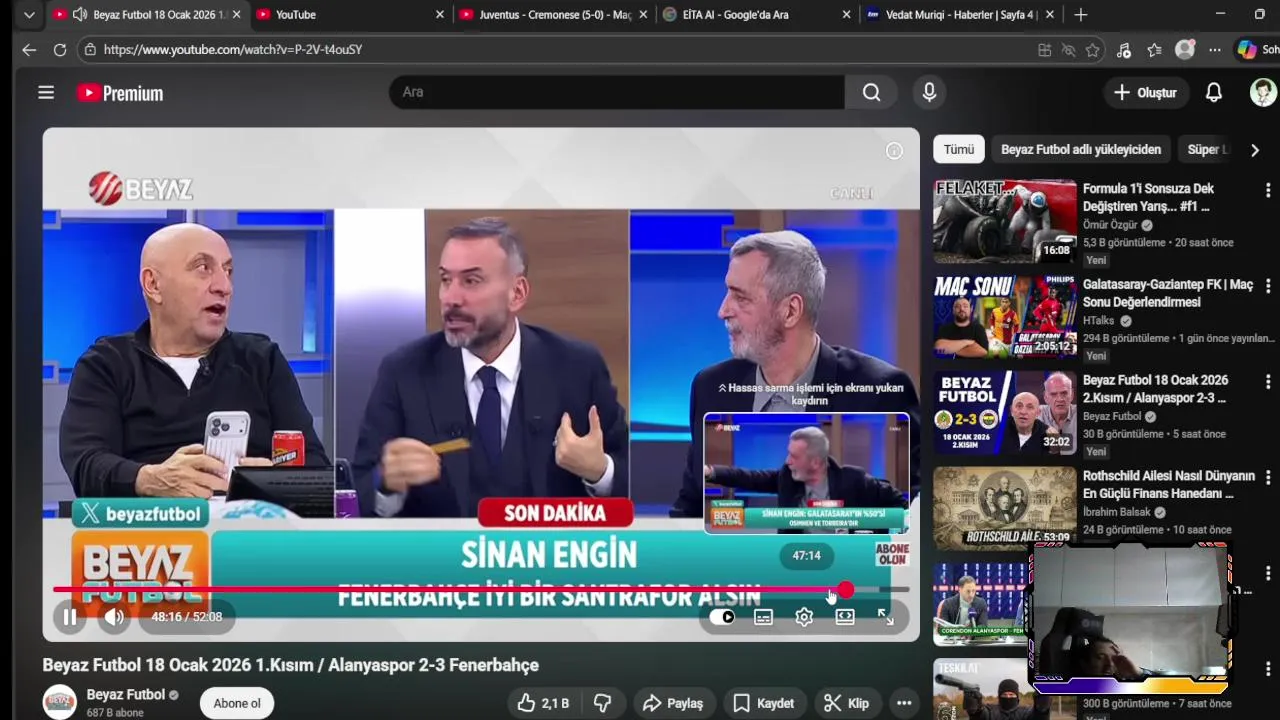Start voice search with the microphone icon
The width and height of the screenshot is (1280, 720).
click(929, 92)
